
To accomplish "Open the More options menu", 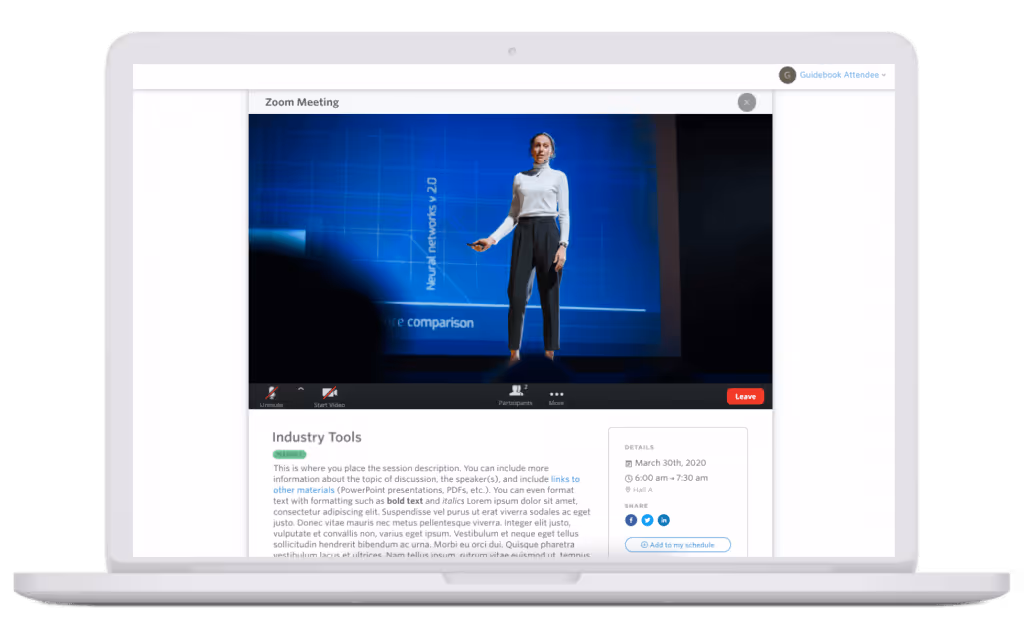I will point(556,397).
